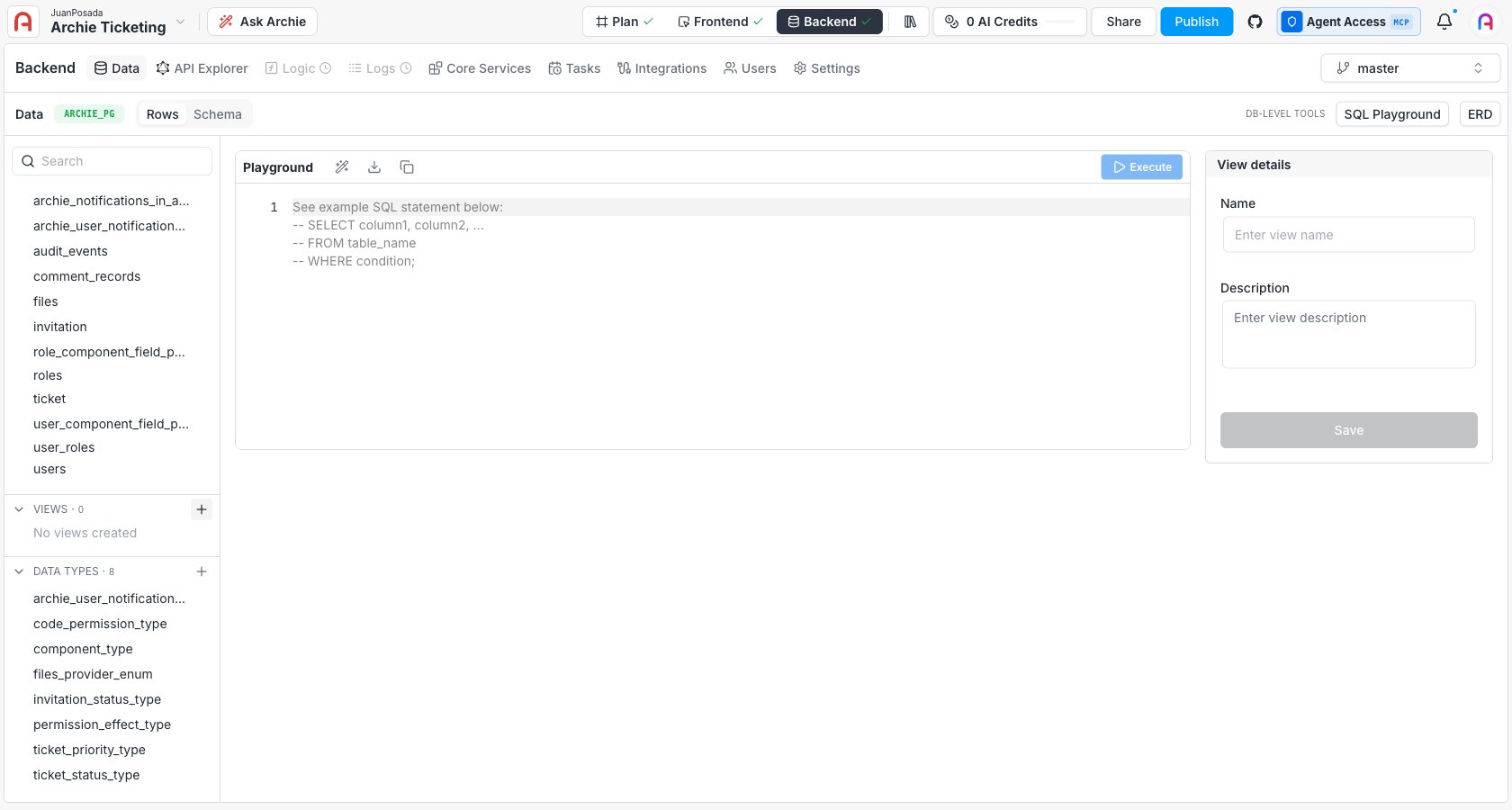Open notifications bell
Screen dimensions: 1512x810
pos(1444,22)
